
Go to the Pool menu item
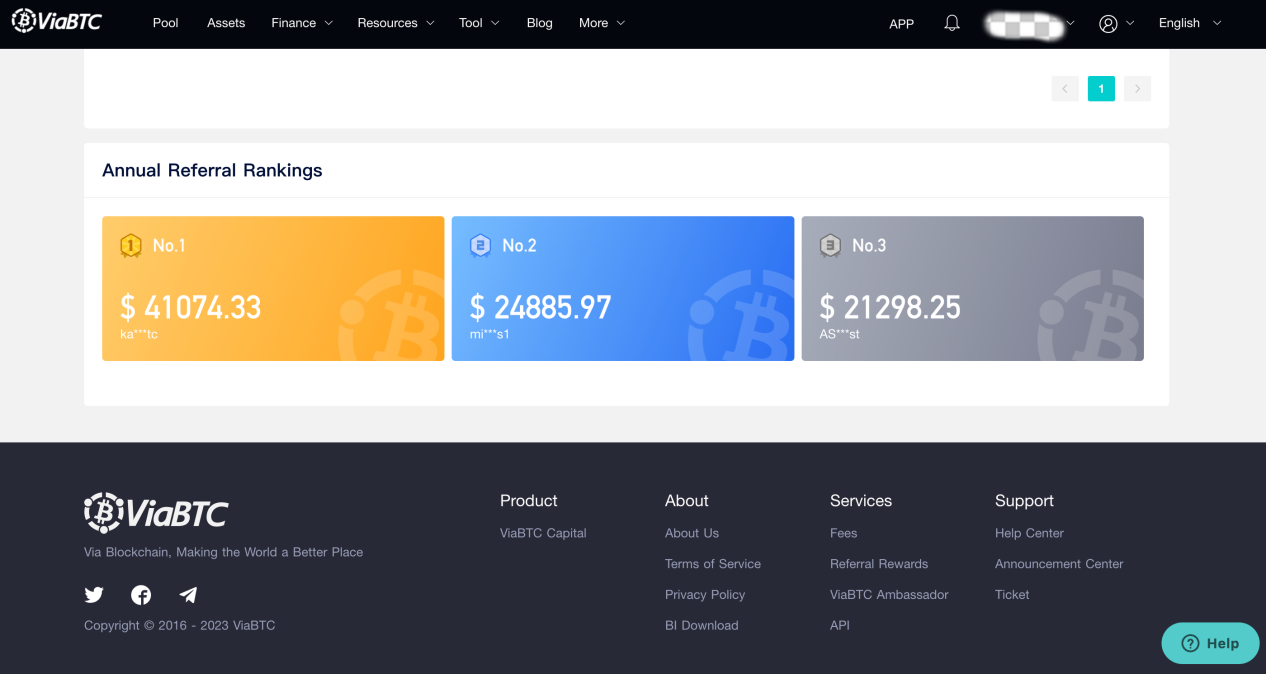[x=166, y=23]
